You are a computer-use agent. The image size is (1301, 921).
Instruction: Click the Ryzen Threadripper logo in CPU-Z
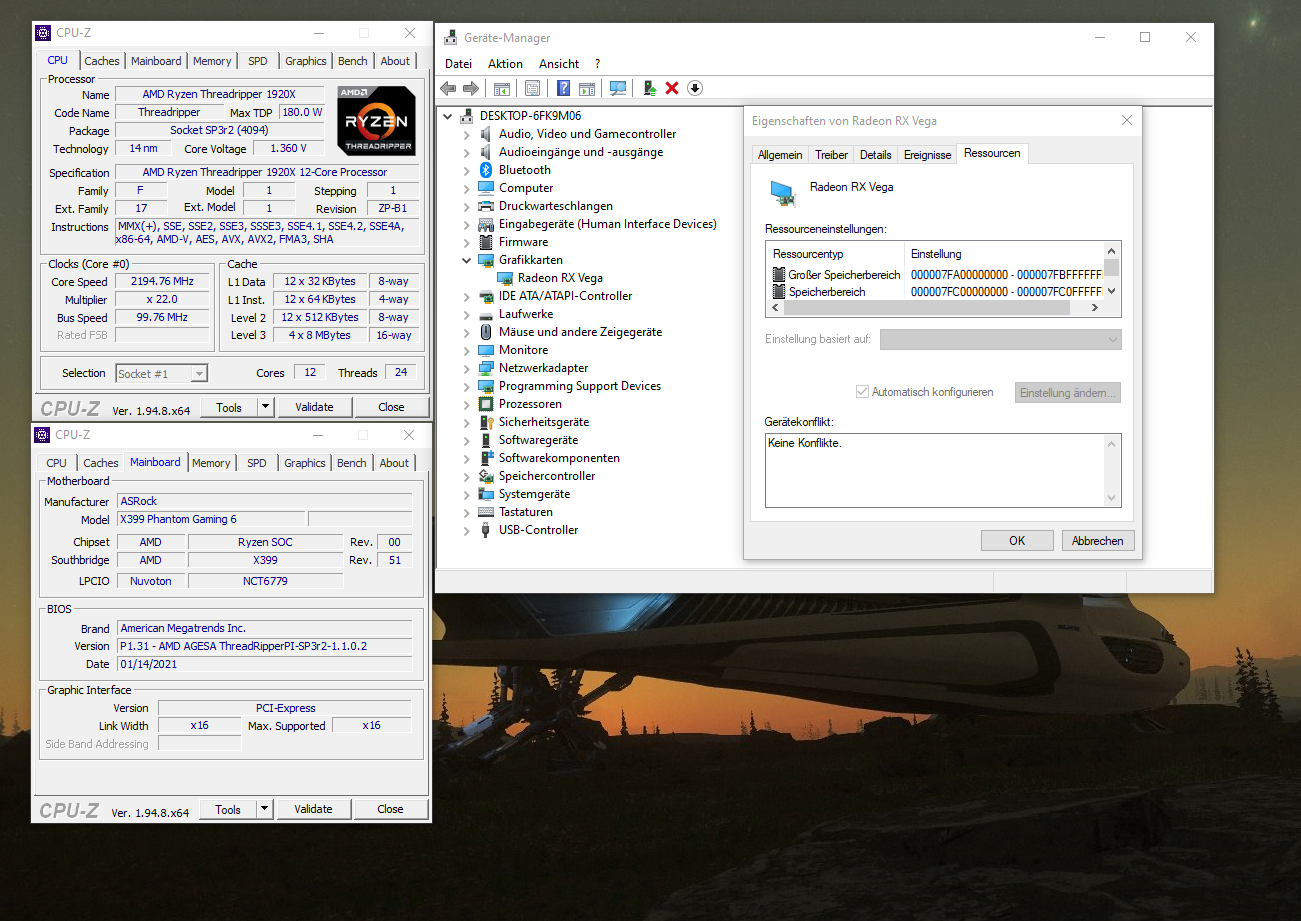click(376, 120)
